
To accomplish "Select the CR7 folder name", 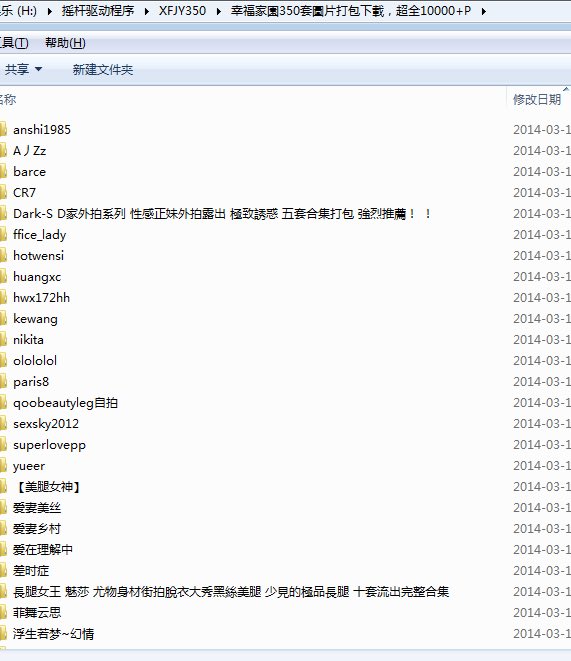I will click(x=24, y=193).
